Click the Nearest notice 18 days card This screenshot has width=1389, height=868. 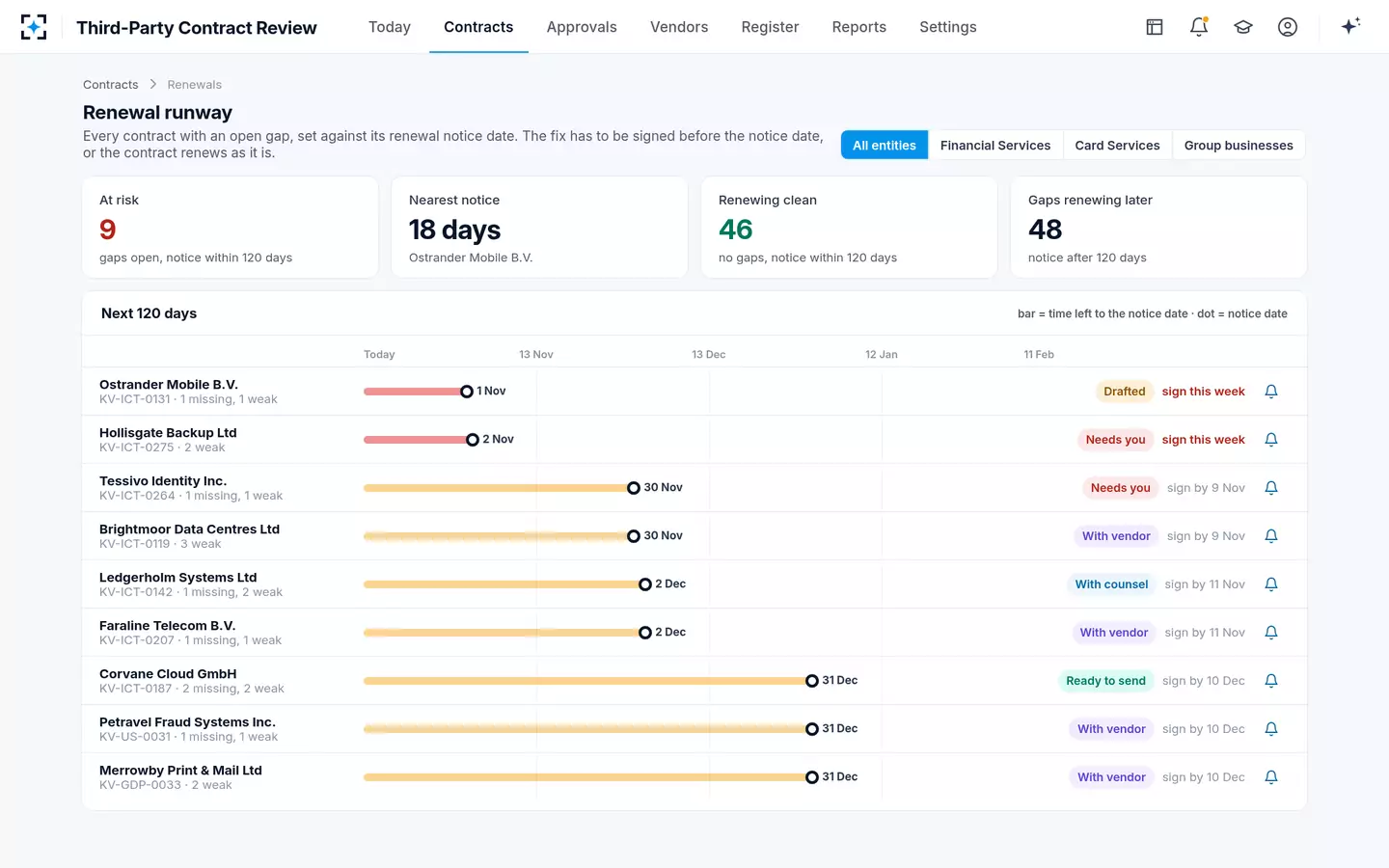point(539,228)
